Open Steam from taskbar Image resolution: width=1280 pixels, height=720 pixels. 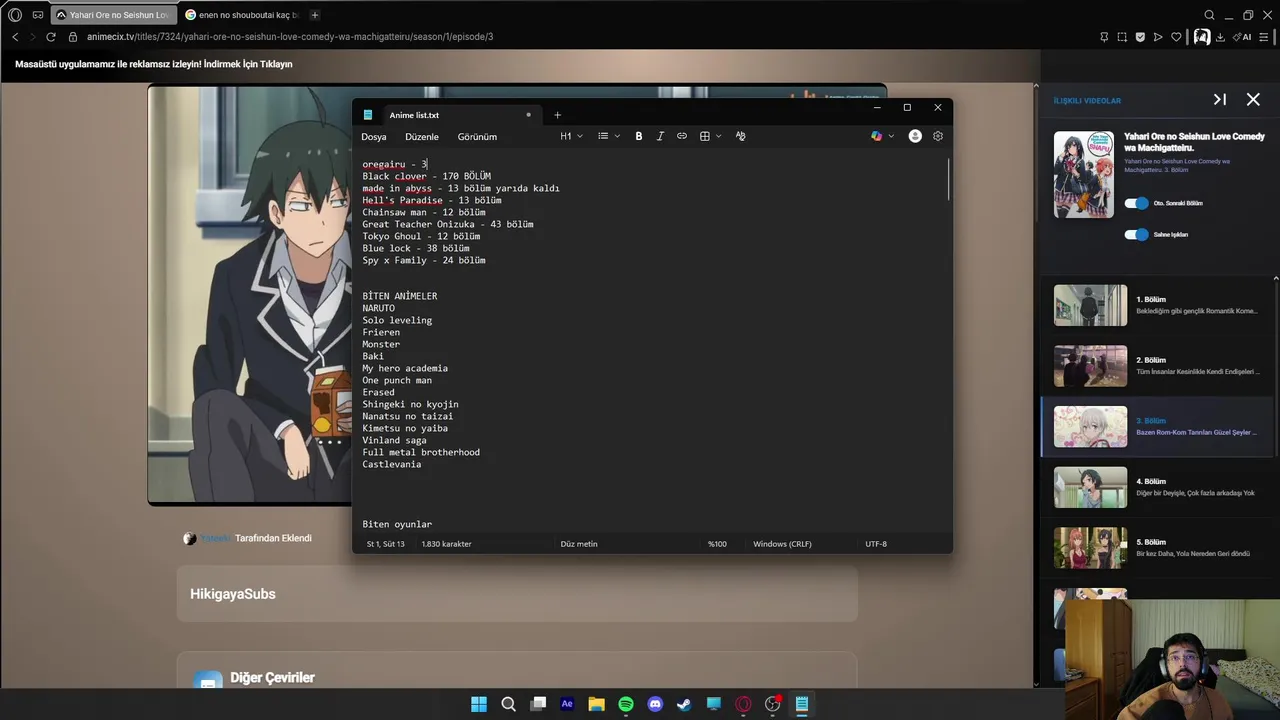tap(684, 704)
